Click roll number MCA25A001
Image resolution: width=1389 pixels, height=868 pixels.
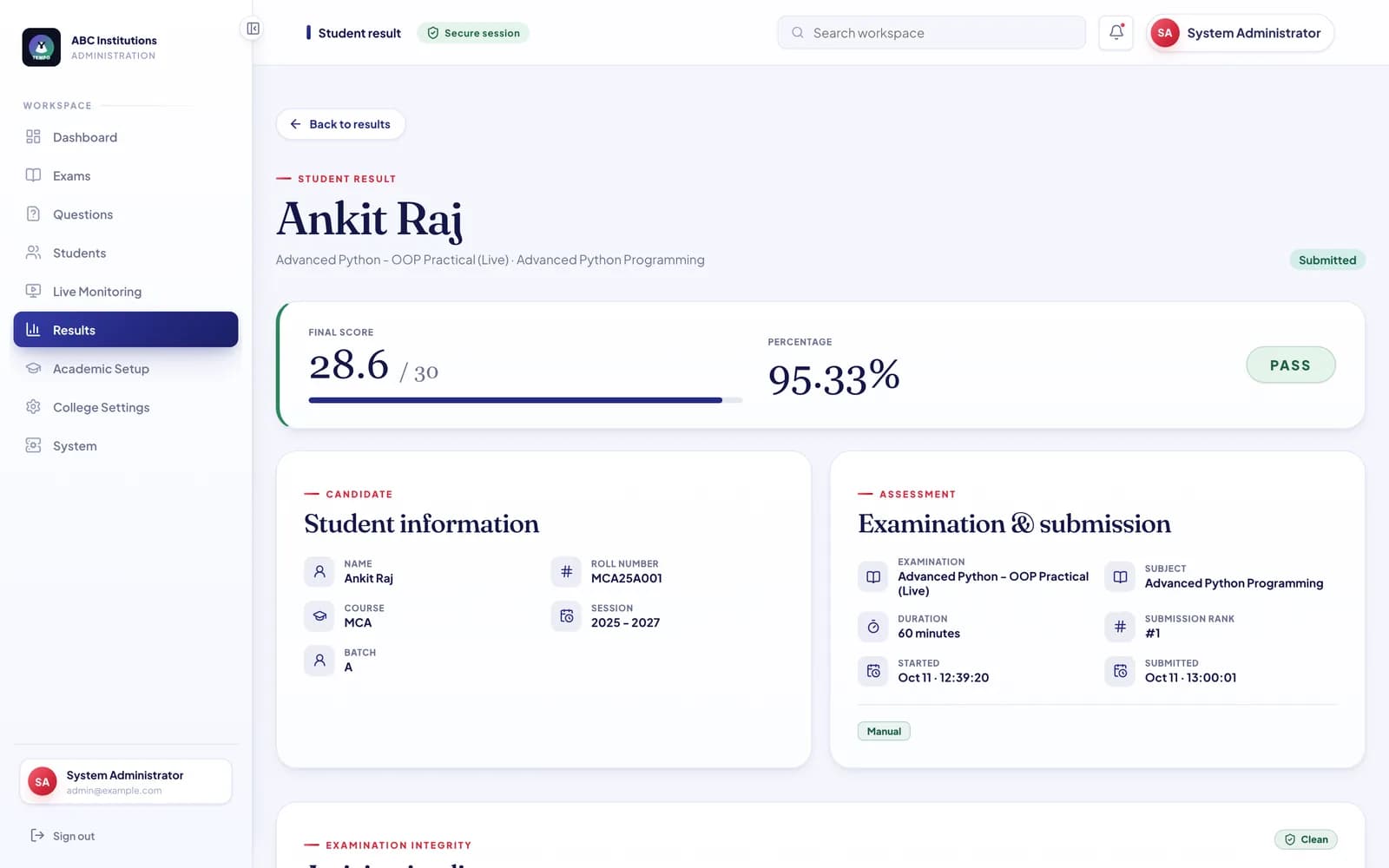click(x=627, y=578)
